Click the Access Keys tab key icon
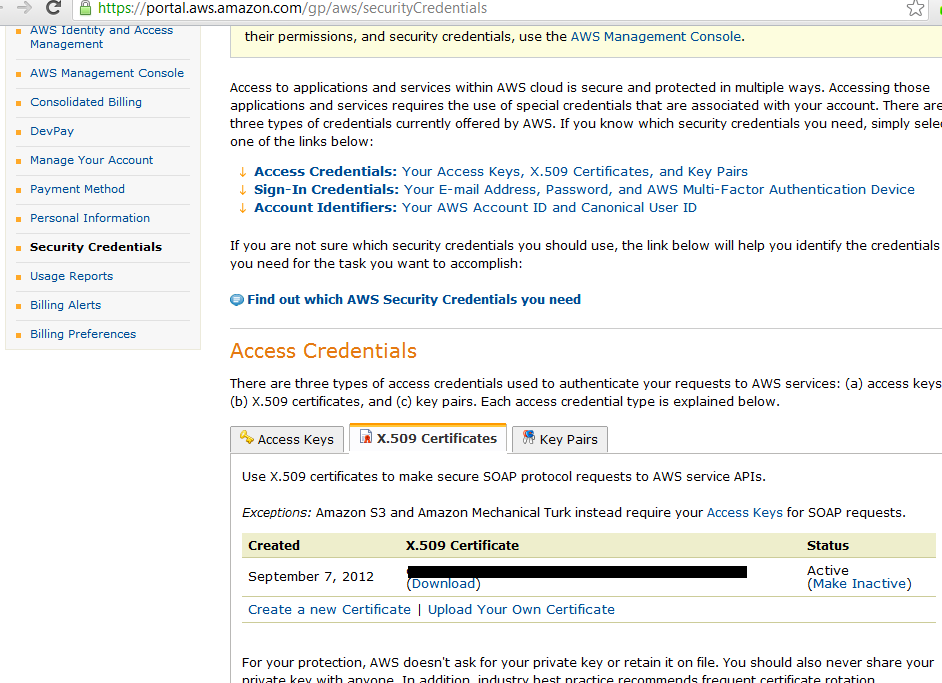 pyautogui.click(x=246, y=438)
